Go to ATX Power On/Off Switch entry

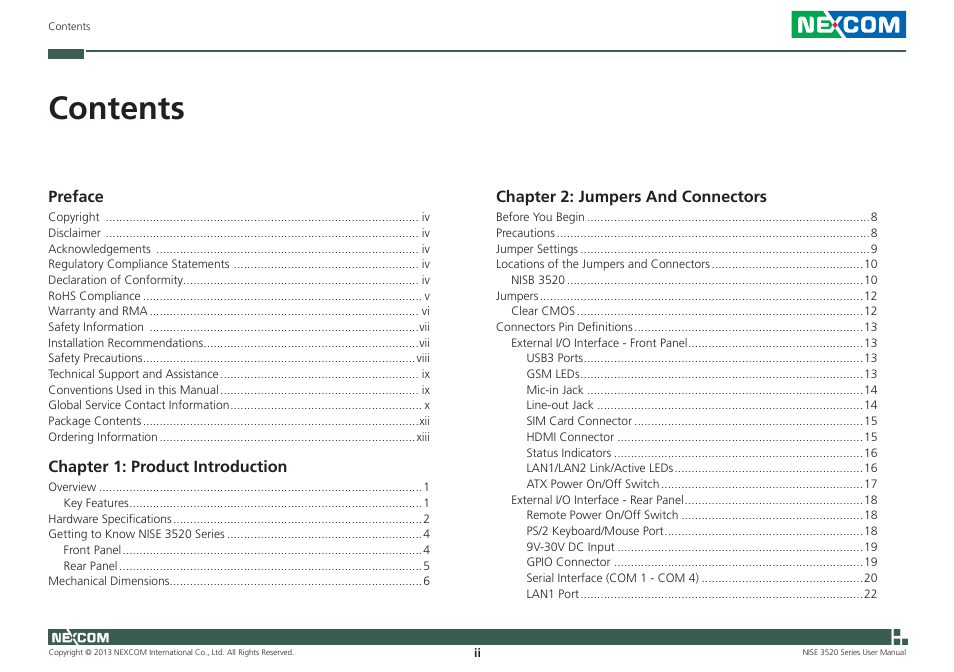pos(702,483)
